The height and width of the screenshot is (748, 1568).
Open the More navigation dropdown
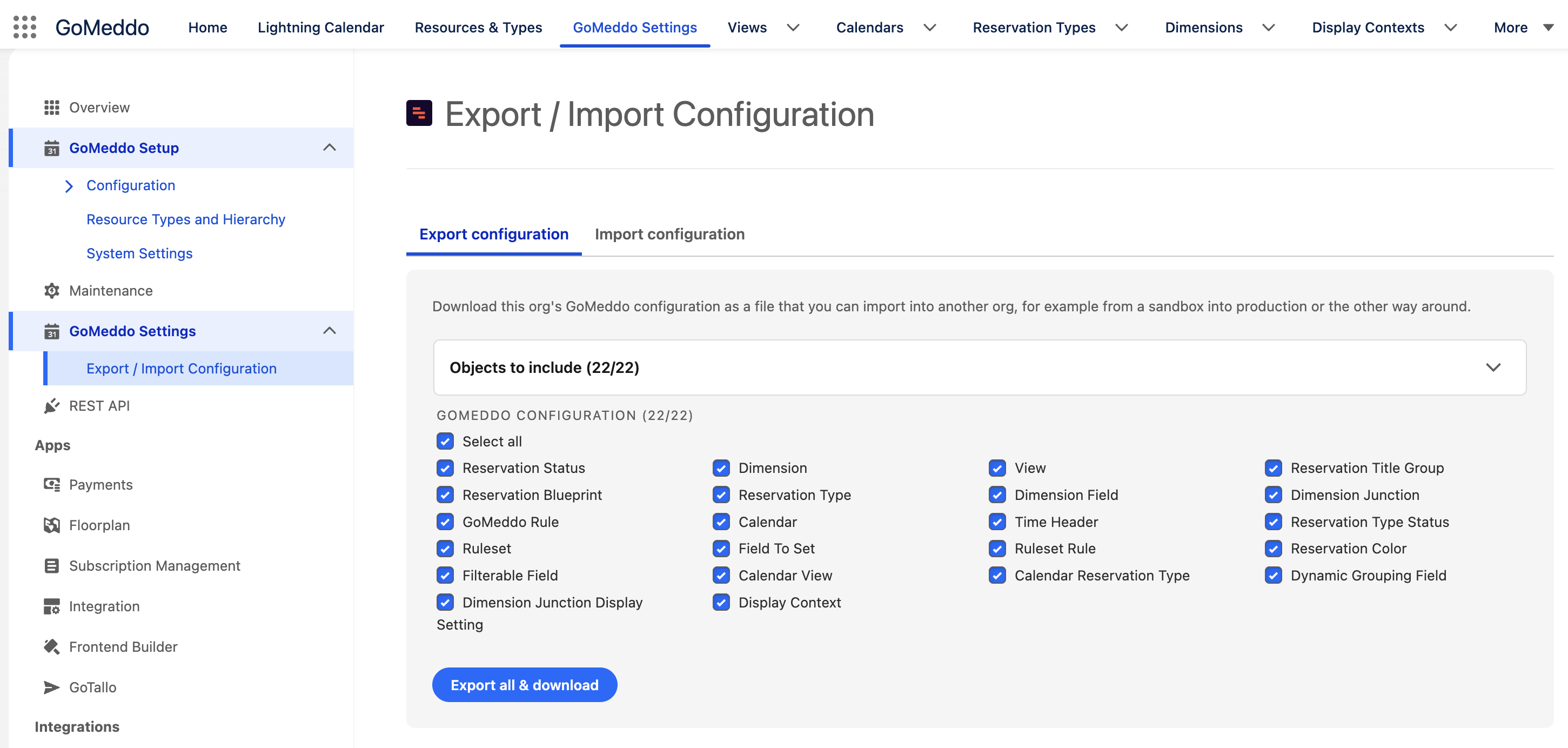(x=1524, y=28)
